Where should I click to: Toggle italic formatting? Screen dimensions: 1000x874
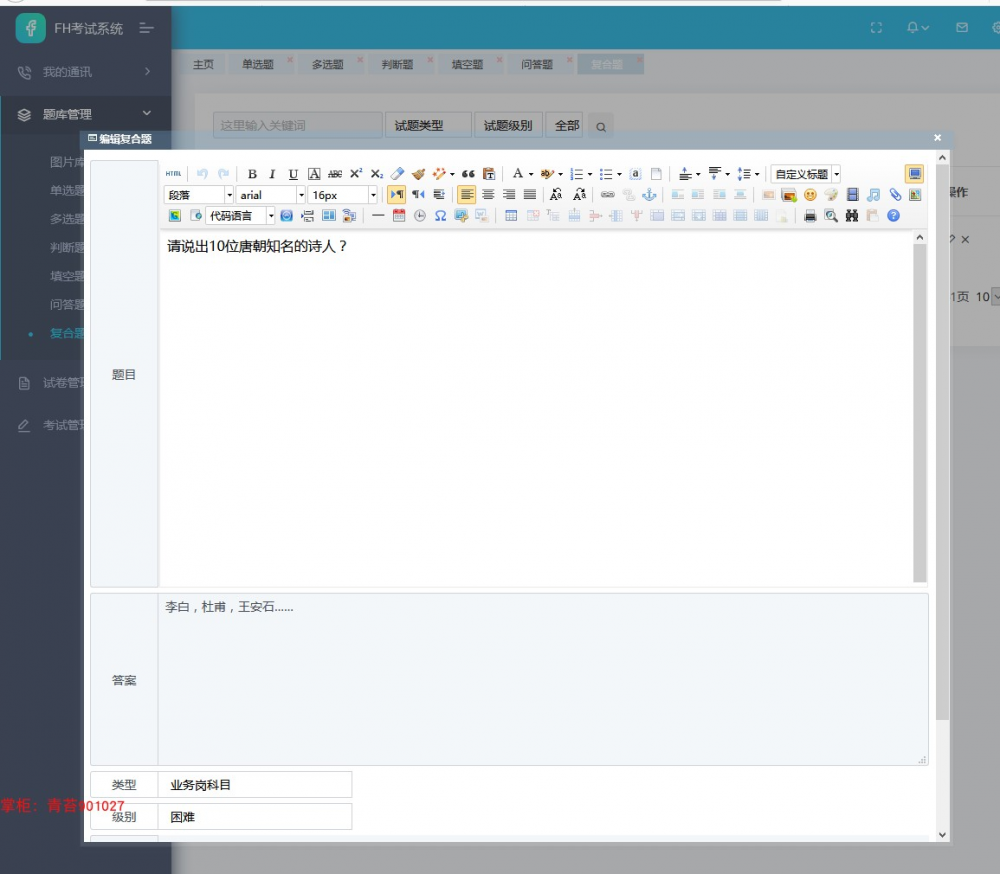pos(272,173)
